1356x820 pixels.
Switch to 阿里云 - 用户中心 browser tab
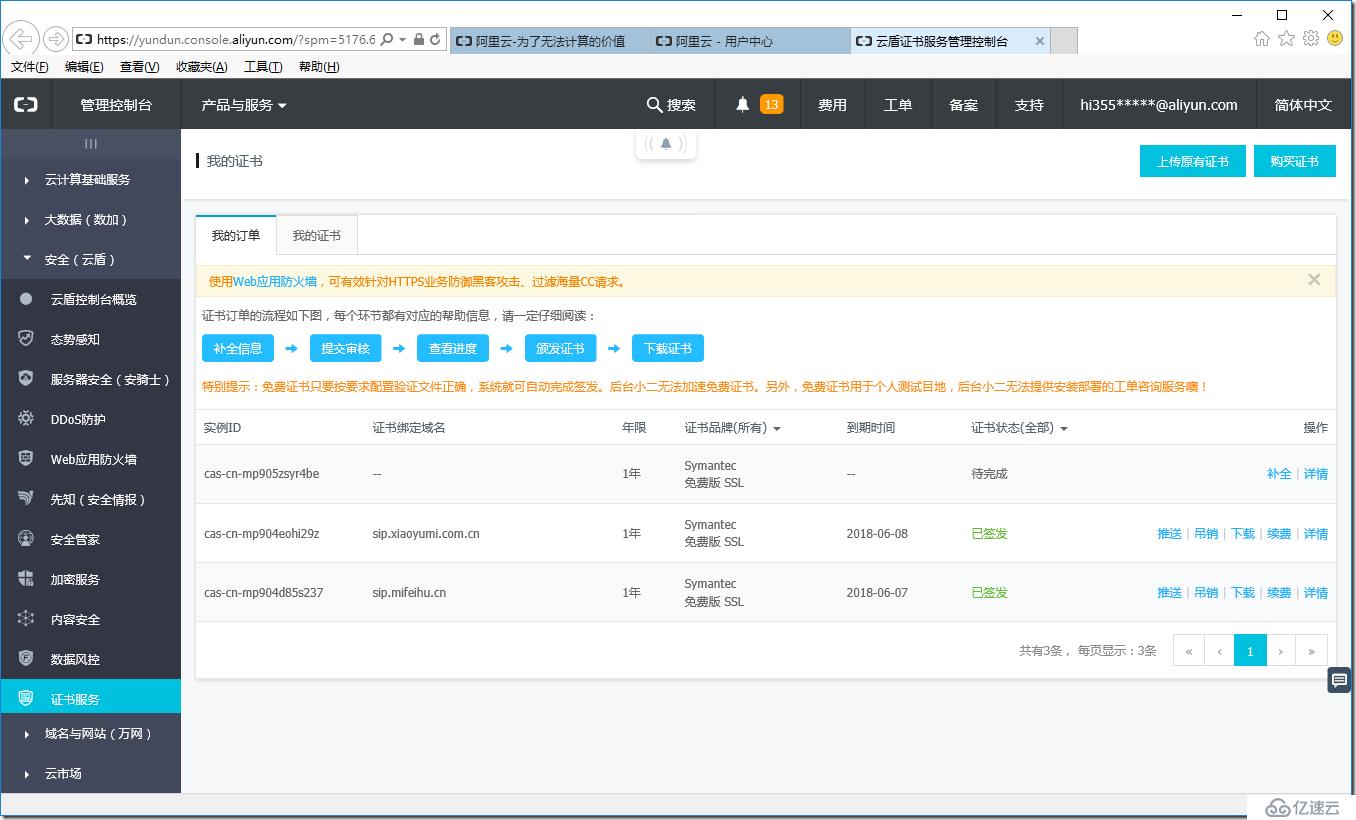pos(750,41)
